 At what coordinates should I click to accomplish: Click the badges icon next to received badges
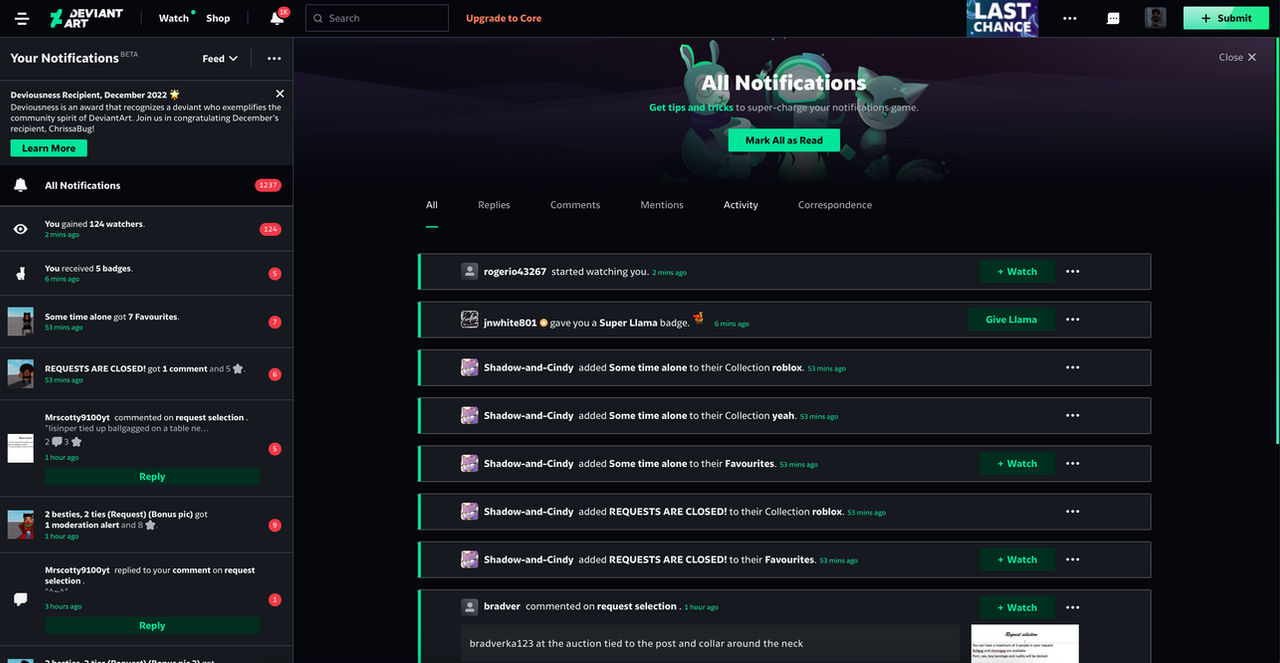tap(20, 273)
